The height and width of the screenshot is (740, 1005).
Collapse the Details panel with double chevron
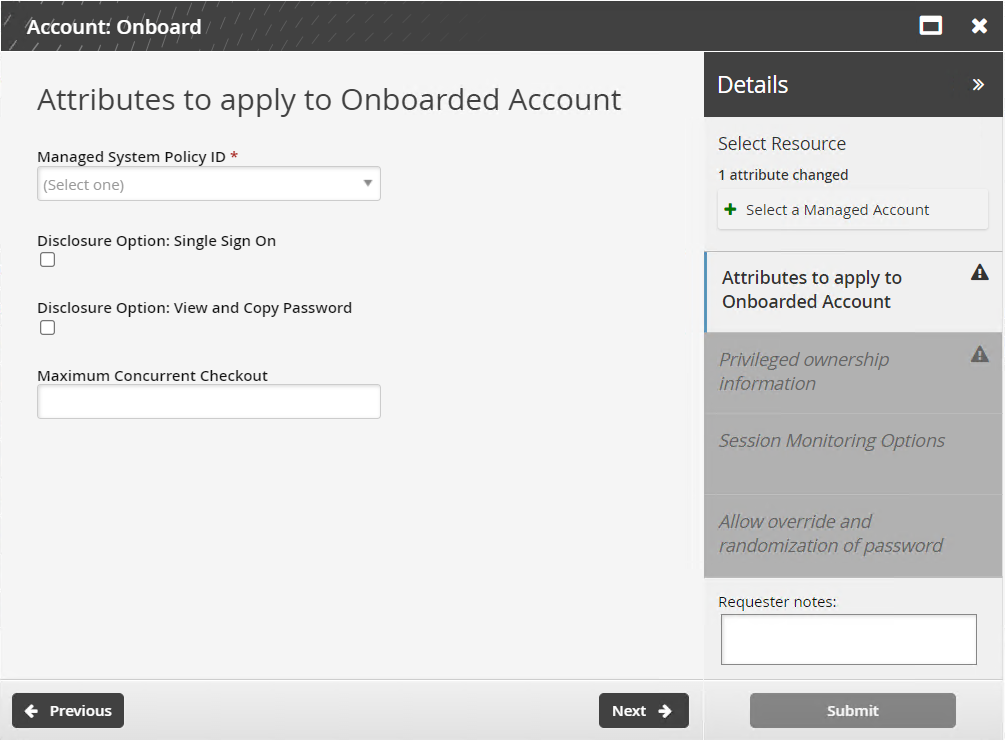978,85
